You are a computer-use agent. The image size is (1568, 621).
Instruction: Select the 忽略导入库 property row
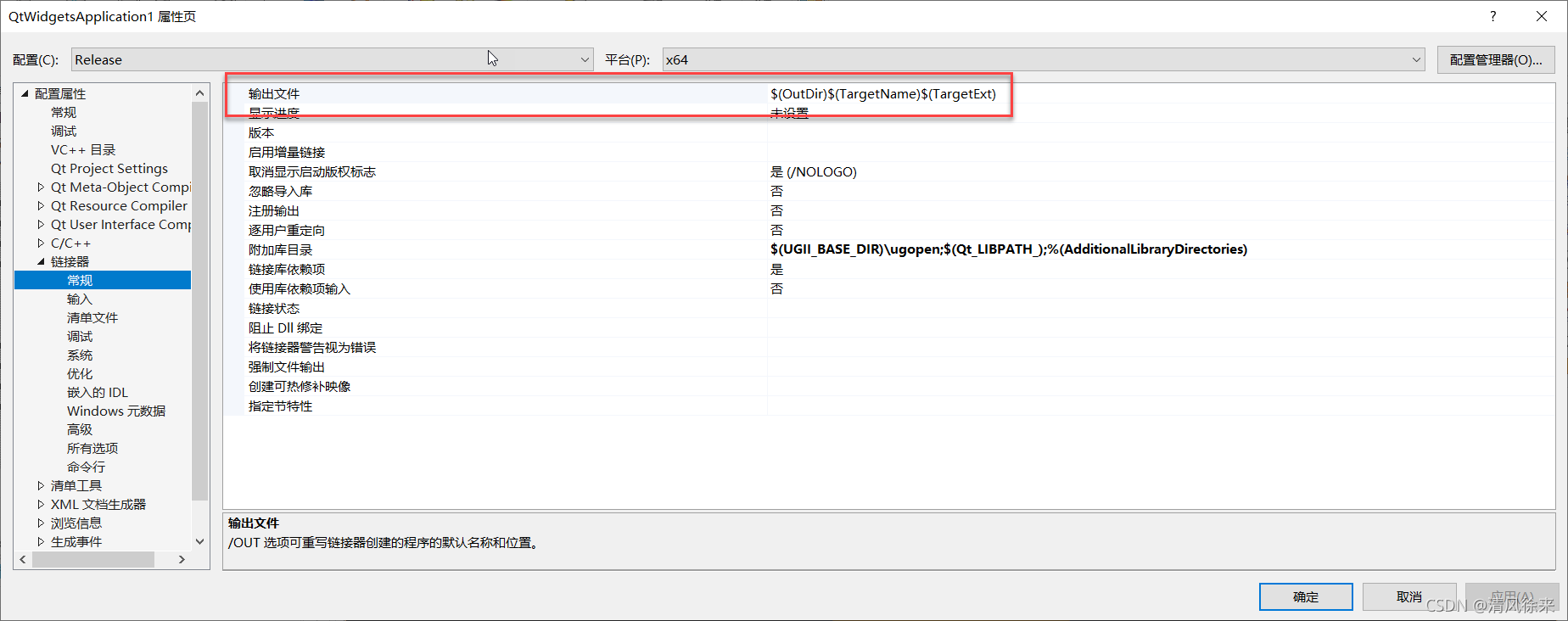(889, 191)
